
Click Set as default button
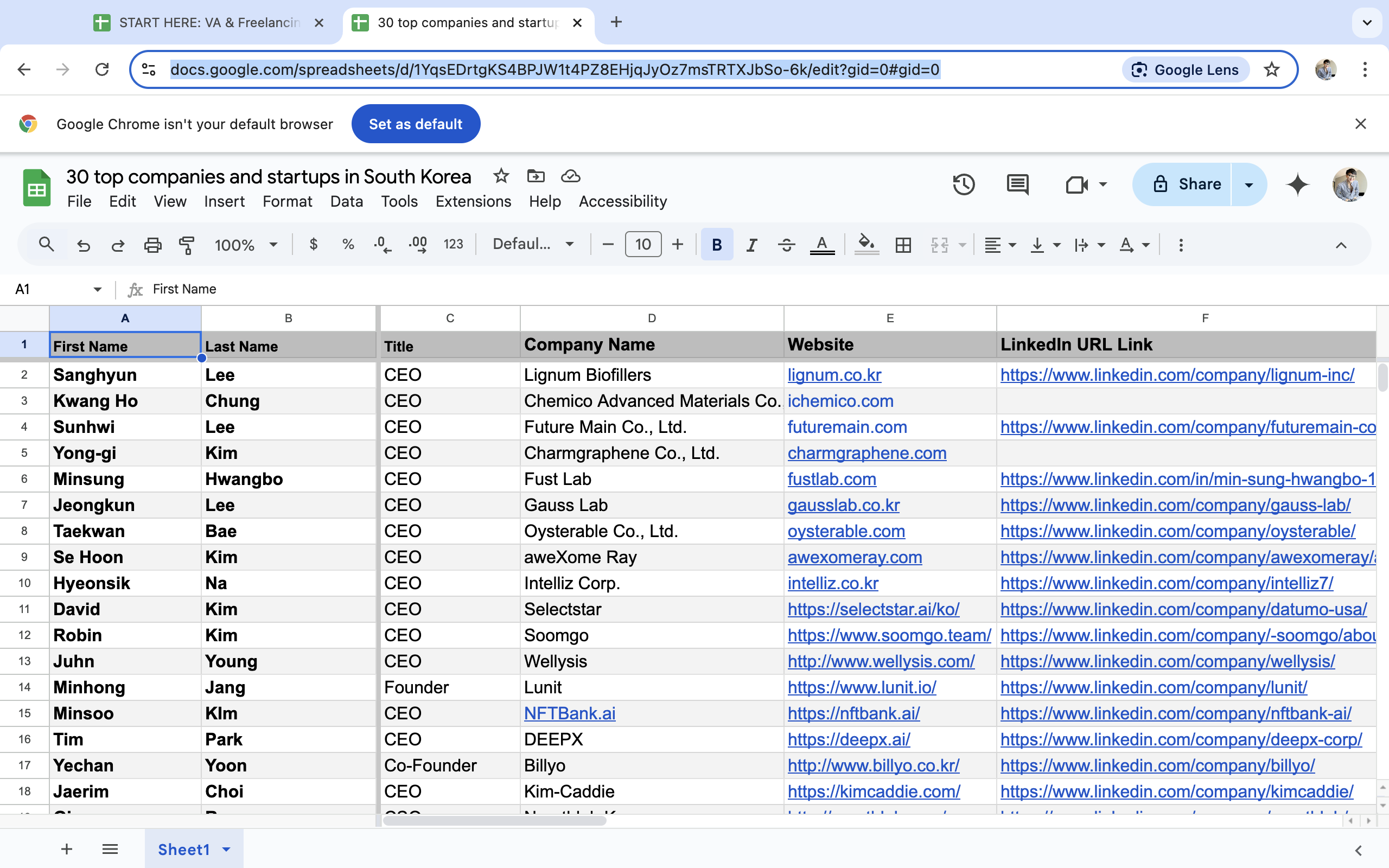(x=416, y=124)
